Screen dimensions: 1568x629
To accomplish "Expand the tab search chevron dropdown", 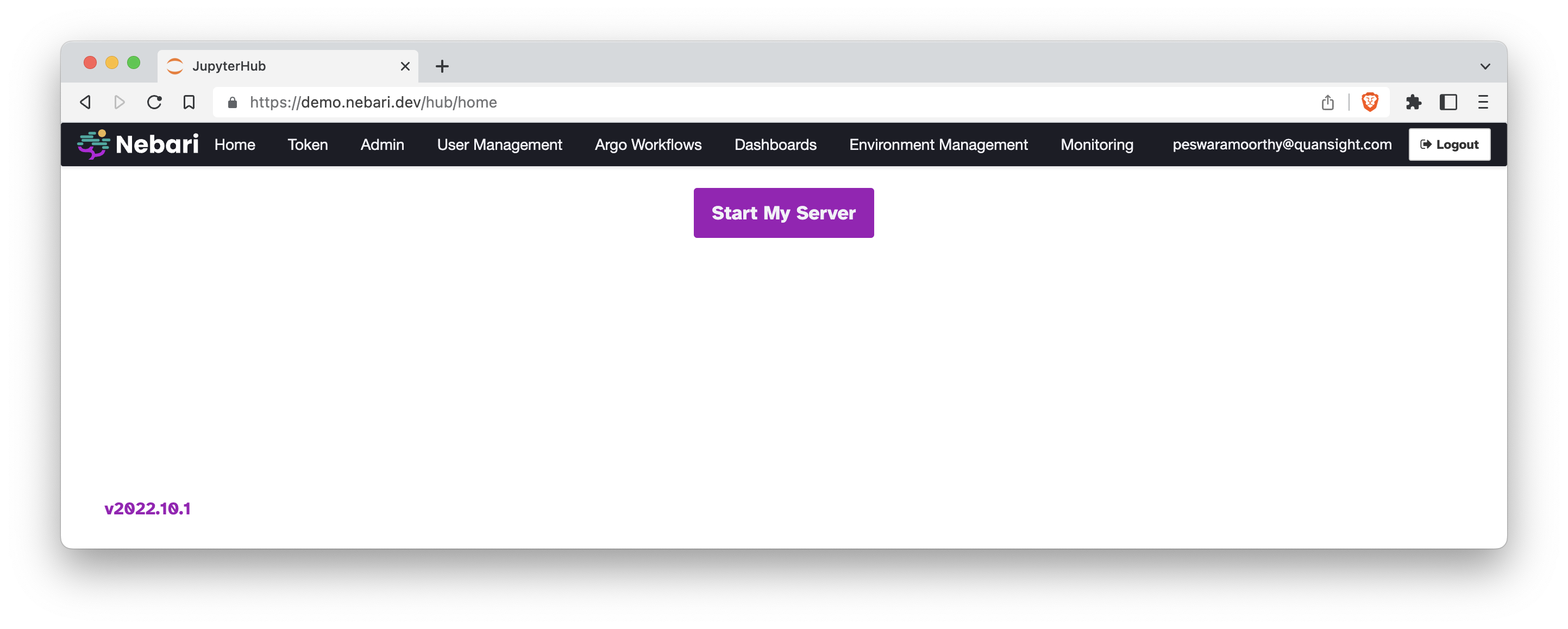I will point(1485,66).
